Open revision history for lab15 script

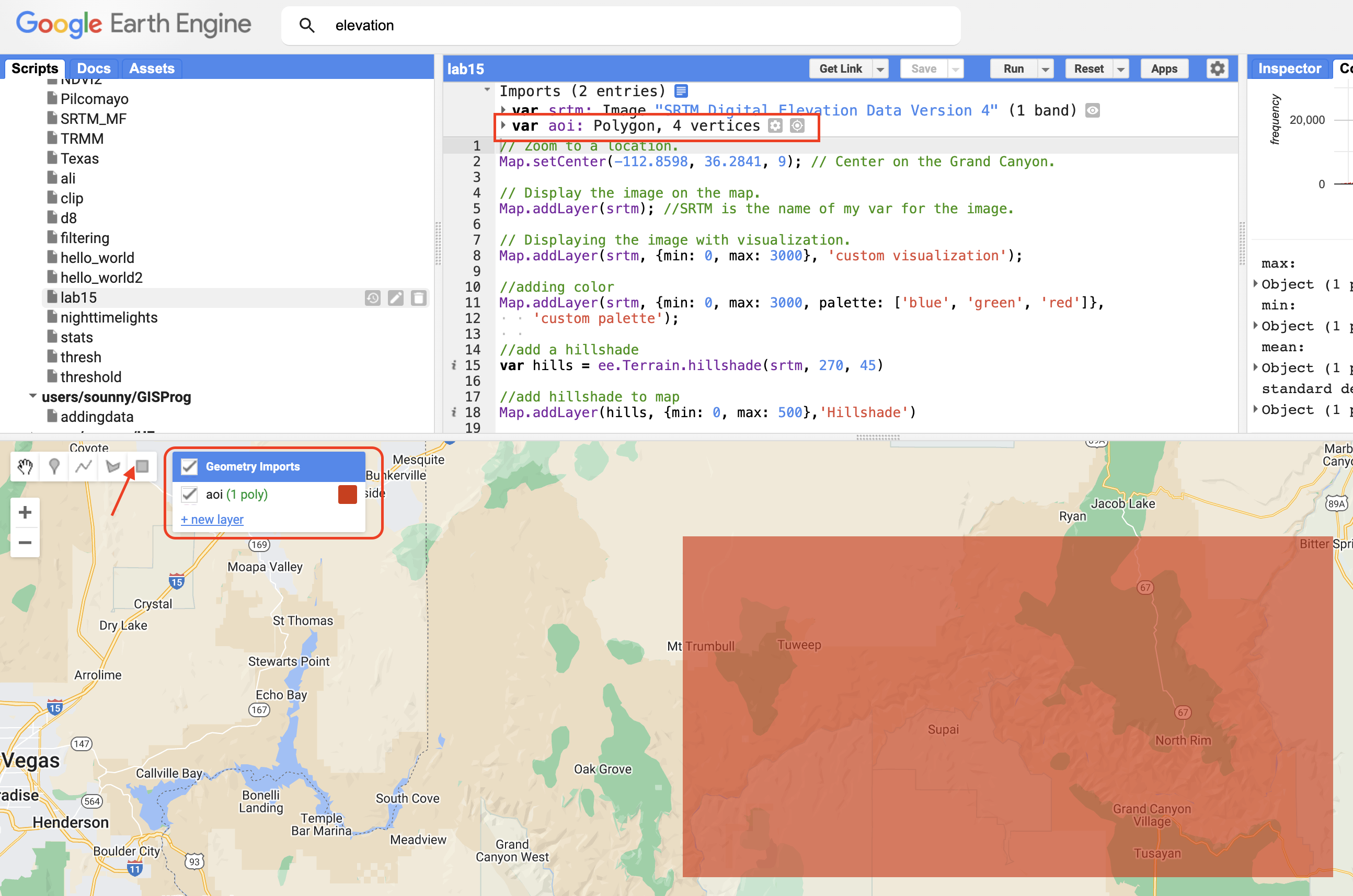[373, 297]
